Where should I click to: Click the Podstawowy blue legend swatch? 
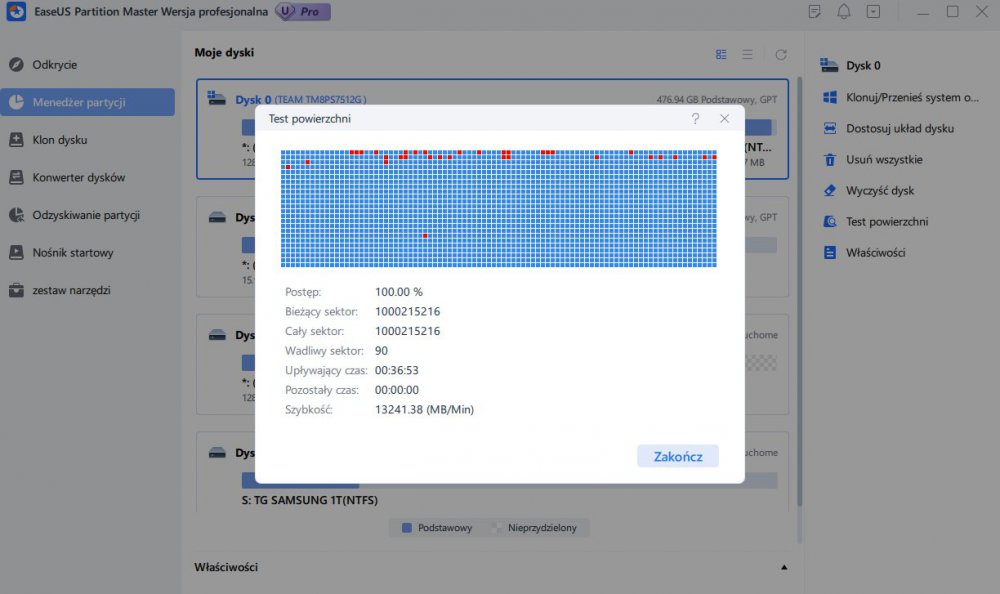coord(406,527)
